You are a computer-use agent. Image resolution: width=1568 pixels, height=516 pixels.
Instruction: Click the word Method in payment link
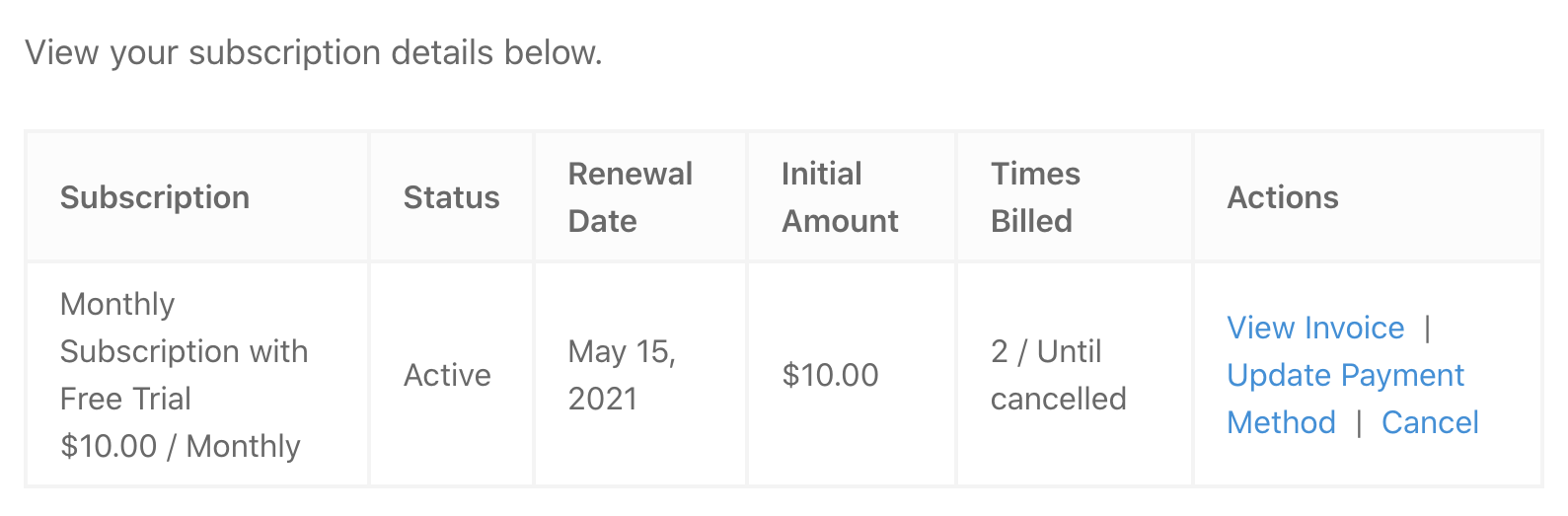pos(1281,422)
